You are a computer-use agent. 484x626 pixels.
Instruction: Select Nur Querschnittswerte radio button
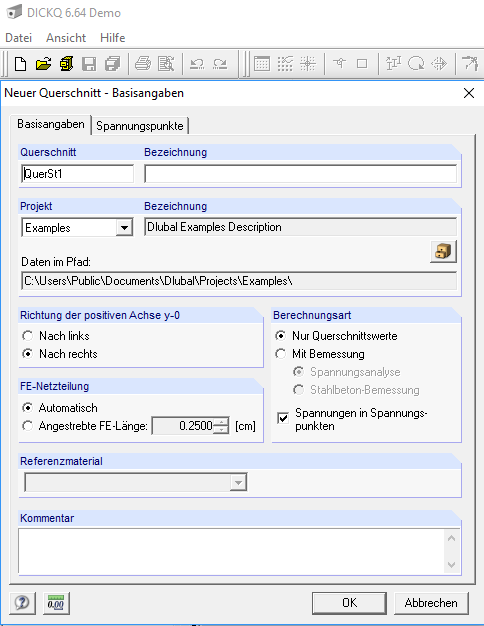click(281, 336)
